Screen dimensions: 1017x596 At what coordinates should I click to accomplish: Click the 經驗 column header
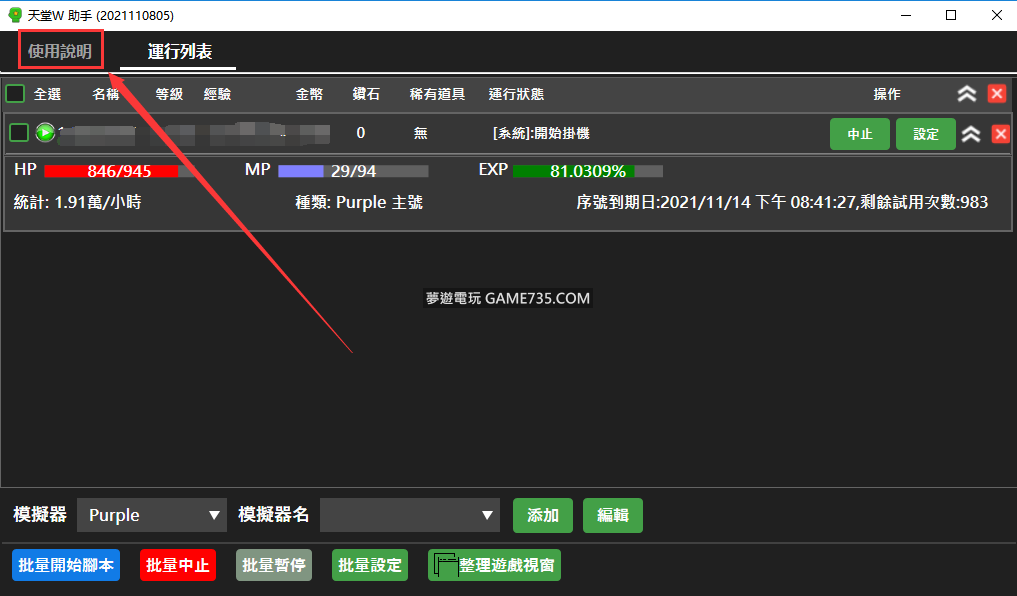pyautogui.click(x=217, y=94)
